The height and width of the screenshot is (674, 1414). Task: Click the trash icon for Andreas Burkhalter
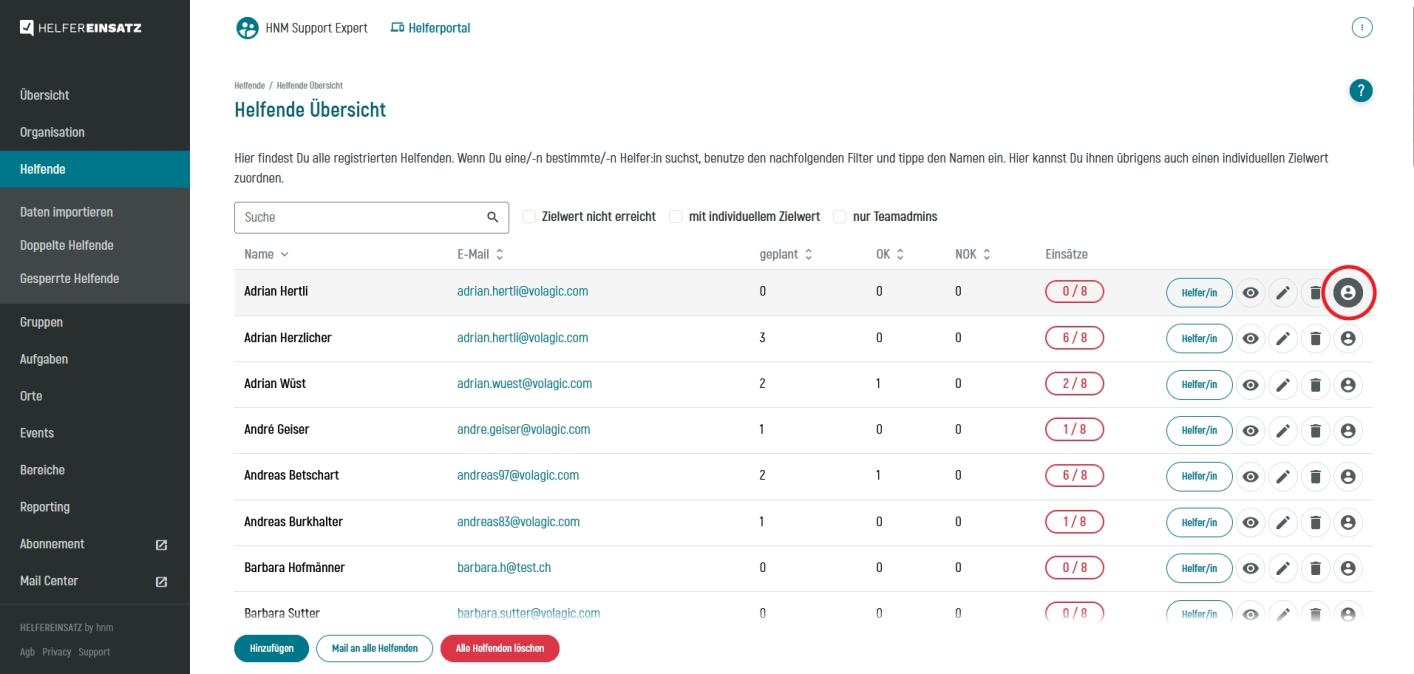pos(1315,523)
